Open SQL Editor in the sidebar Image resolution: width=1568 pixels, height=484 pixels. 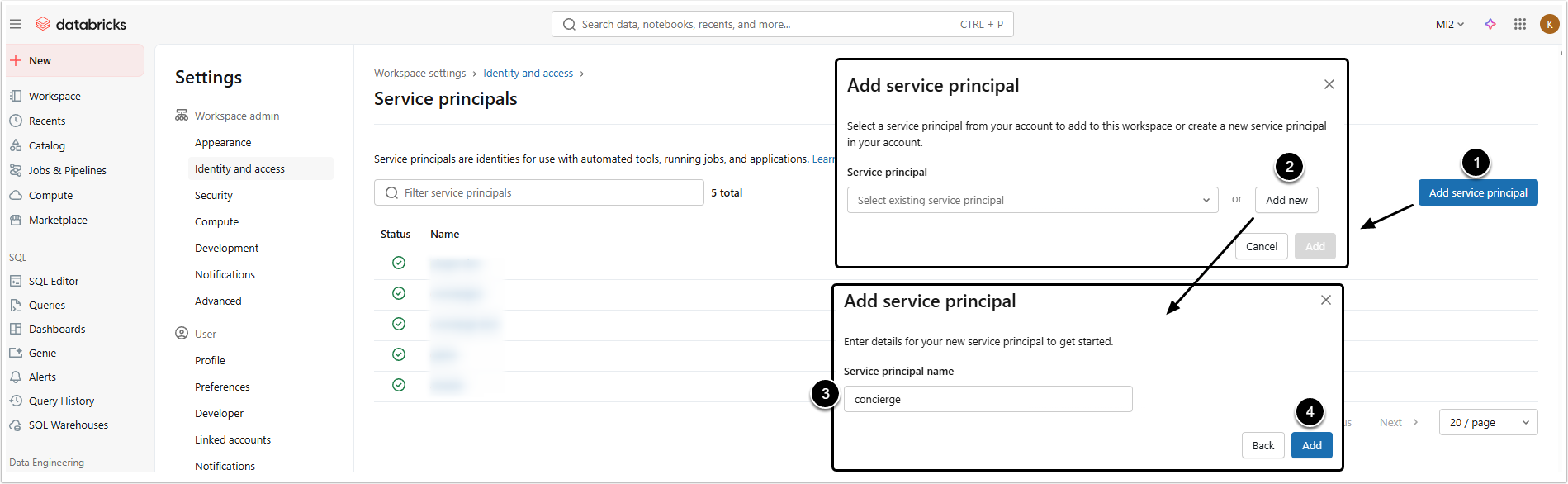point(54,281)
